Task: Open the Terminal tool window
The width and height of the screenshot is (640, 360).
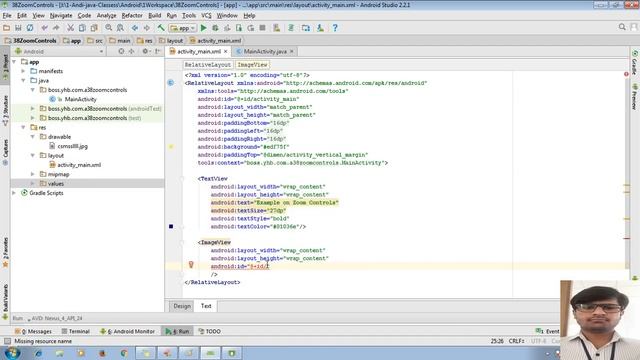Action: (x=76, y=331)
